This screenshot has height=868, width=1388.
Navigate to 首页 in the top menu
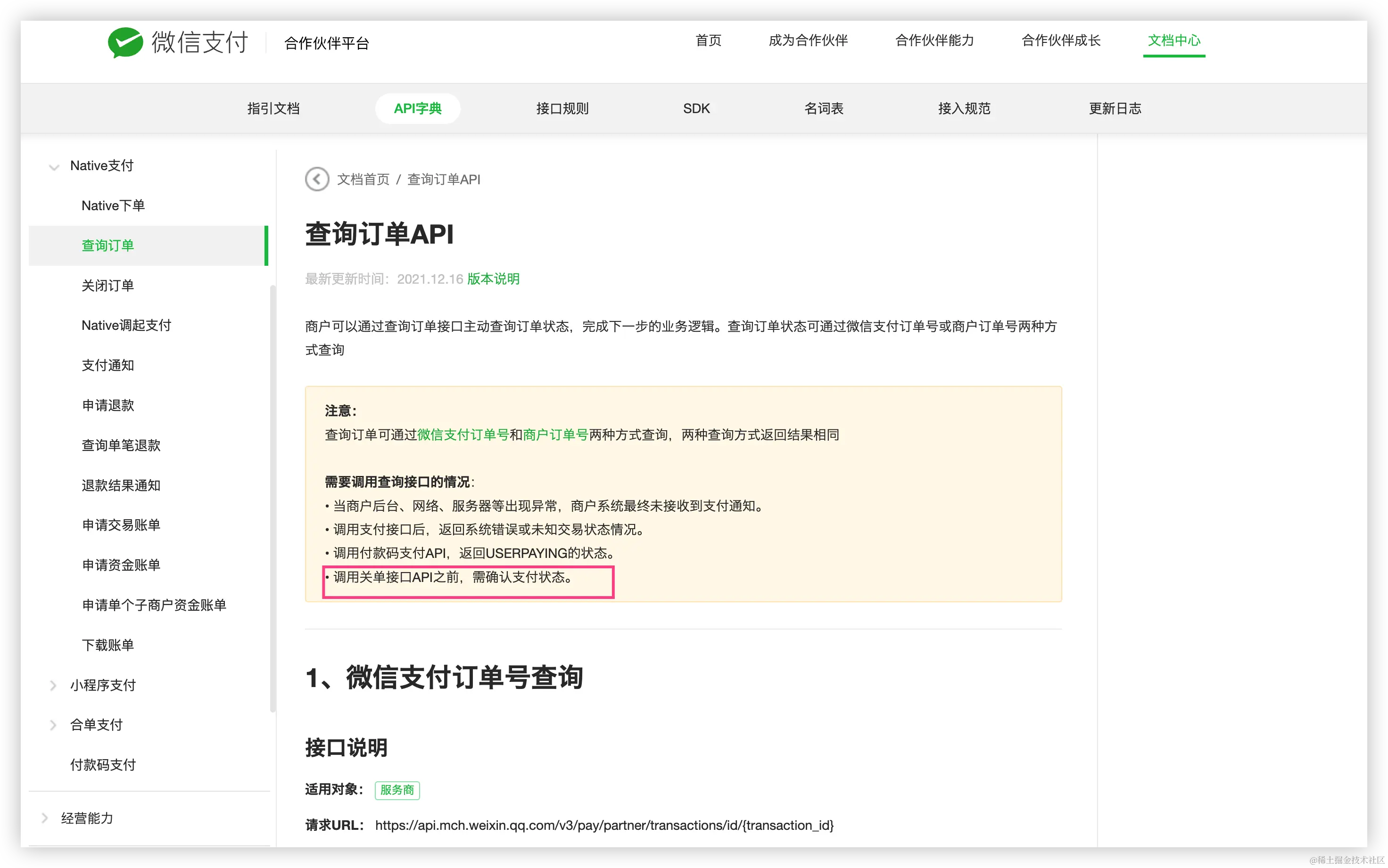pos(708,41)
